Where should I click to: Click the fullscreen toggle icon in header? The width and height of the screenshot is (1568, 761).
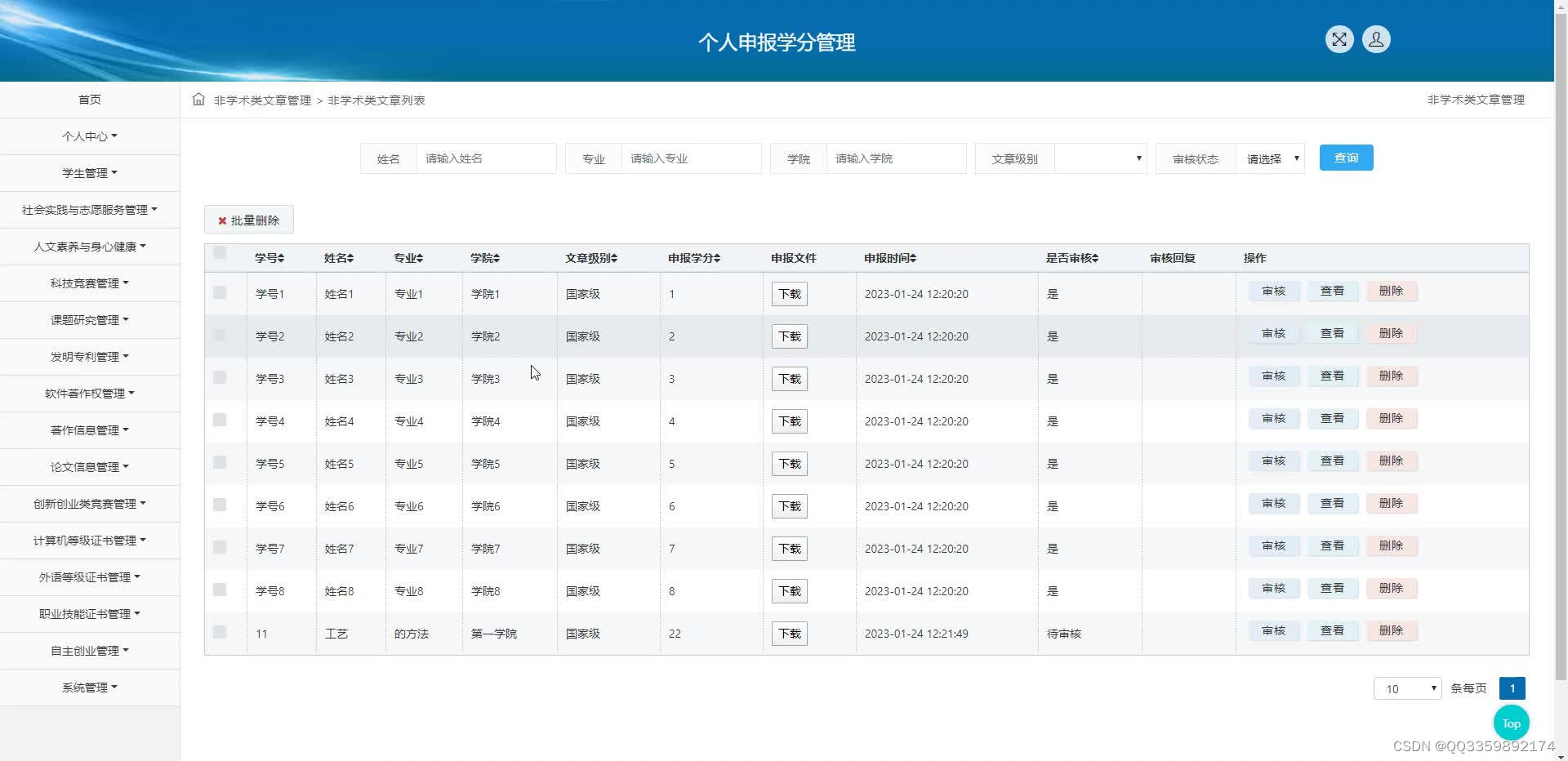(x=1339, y=39)
